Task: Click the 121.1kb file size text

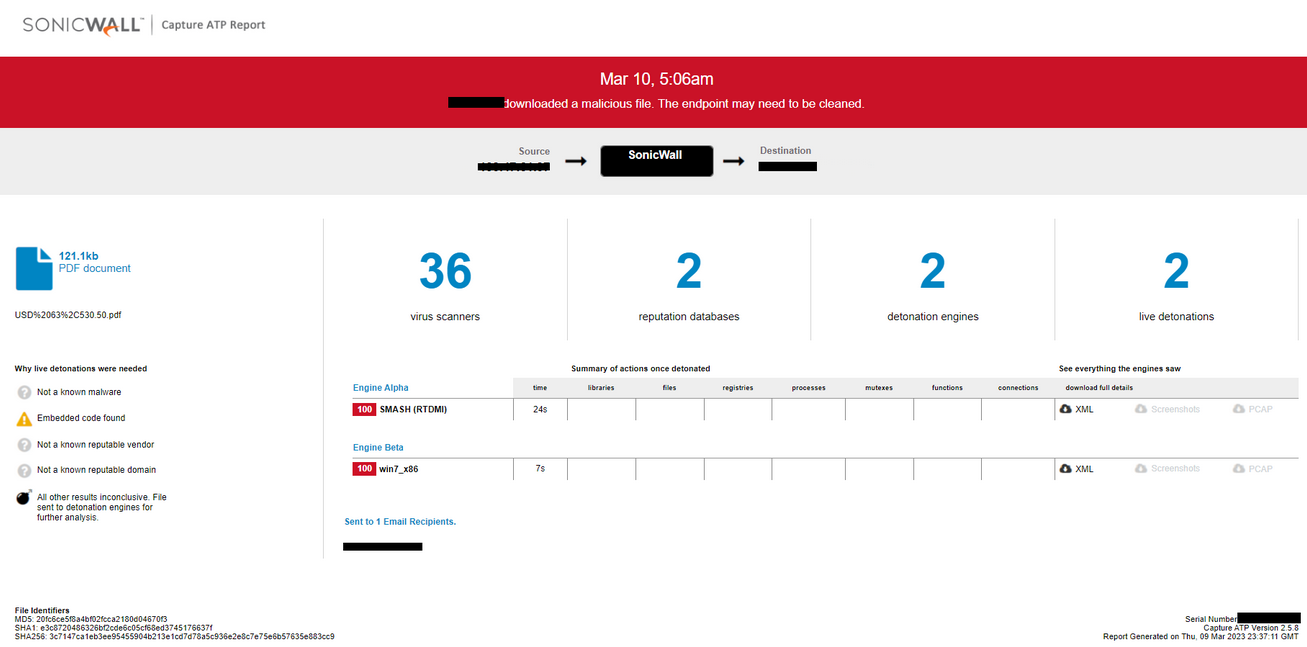Action: (79, 256)
